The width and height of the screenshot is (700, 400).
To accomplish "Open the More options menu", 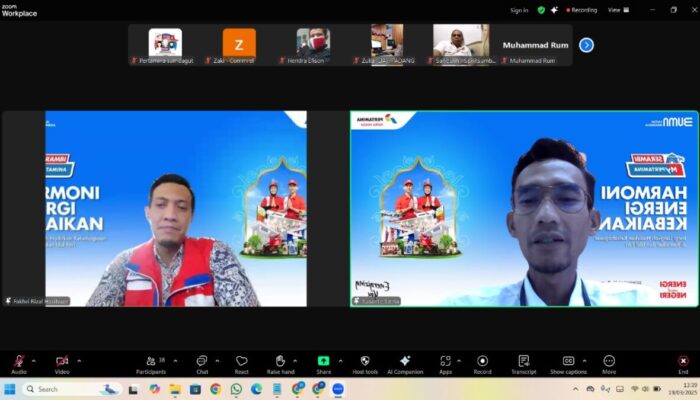I will [609, 361].
